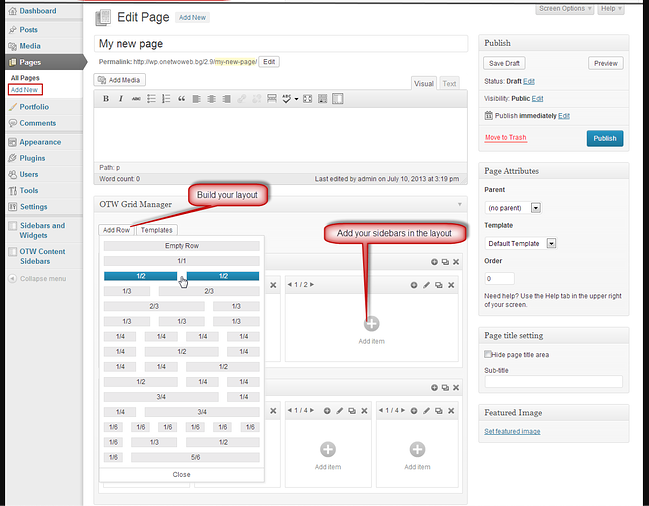Go to previous size on 1/2 column arrow
The width and height of the screenshot is (649, 506).
click(290, 285)
